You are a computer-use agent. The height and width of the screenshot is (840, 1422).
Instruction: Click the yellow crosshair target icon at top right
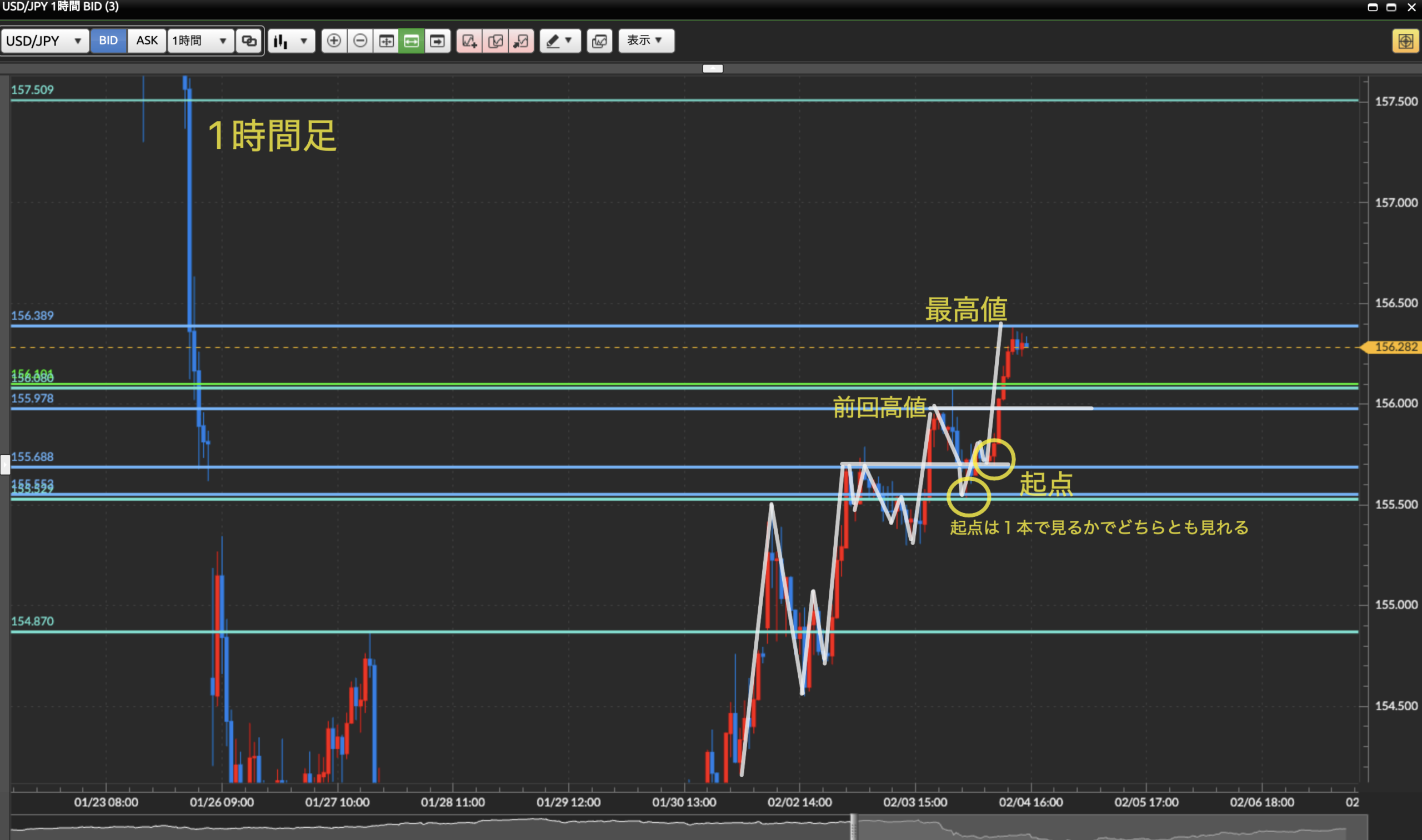pyautogui.click(x=1405, y=41)
